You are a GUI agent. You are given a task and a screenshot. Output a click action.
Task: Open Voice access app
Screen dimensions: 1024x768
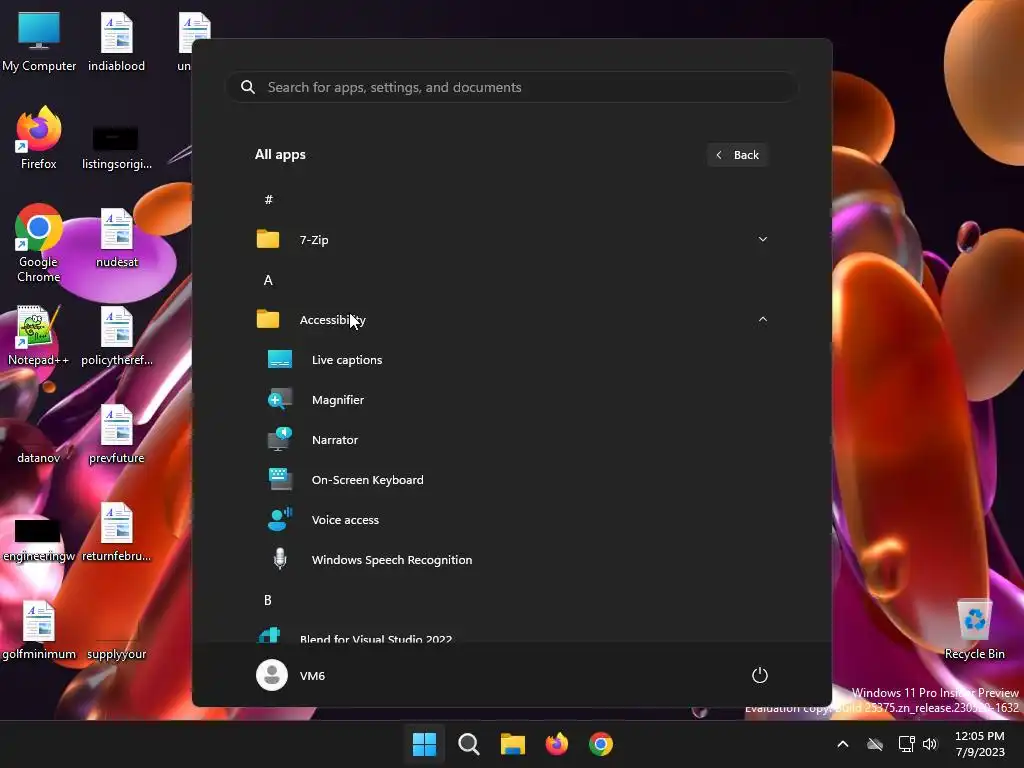(x=512, y=520)
